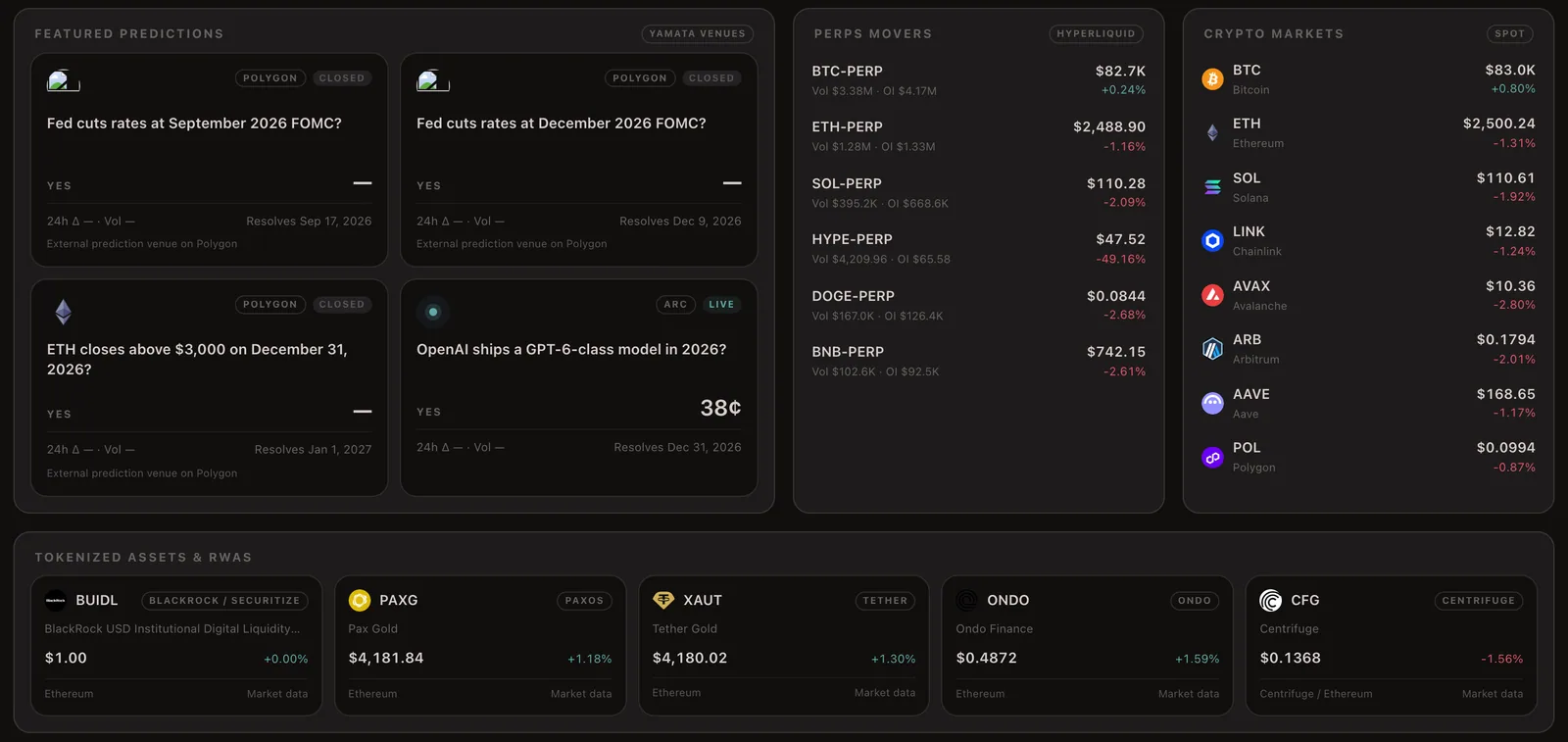Select the BNB-PERP row

coord(978,361)
